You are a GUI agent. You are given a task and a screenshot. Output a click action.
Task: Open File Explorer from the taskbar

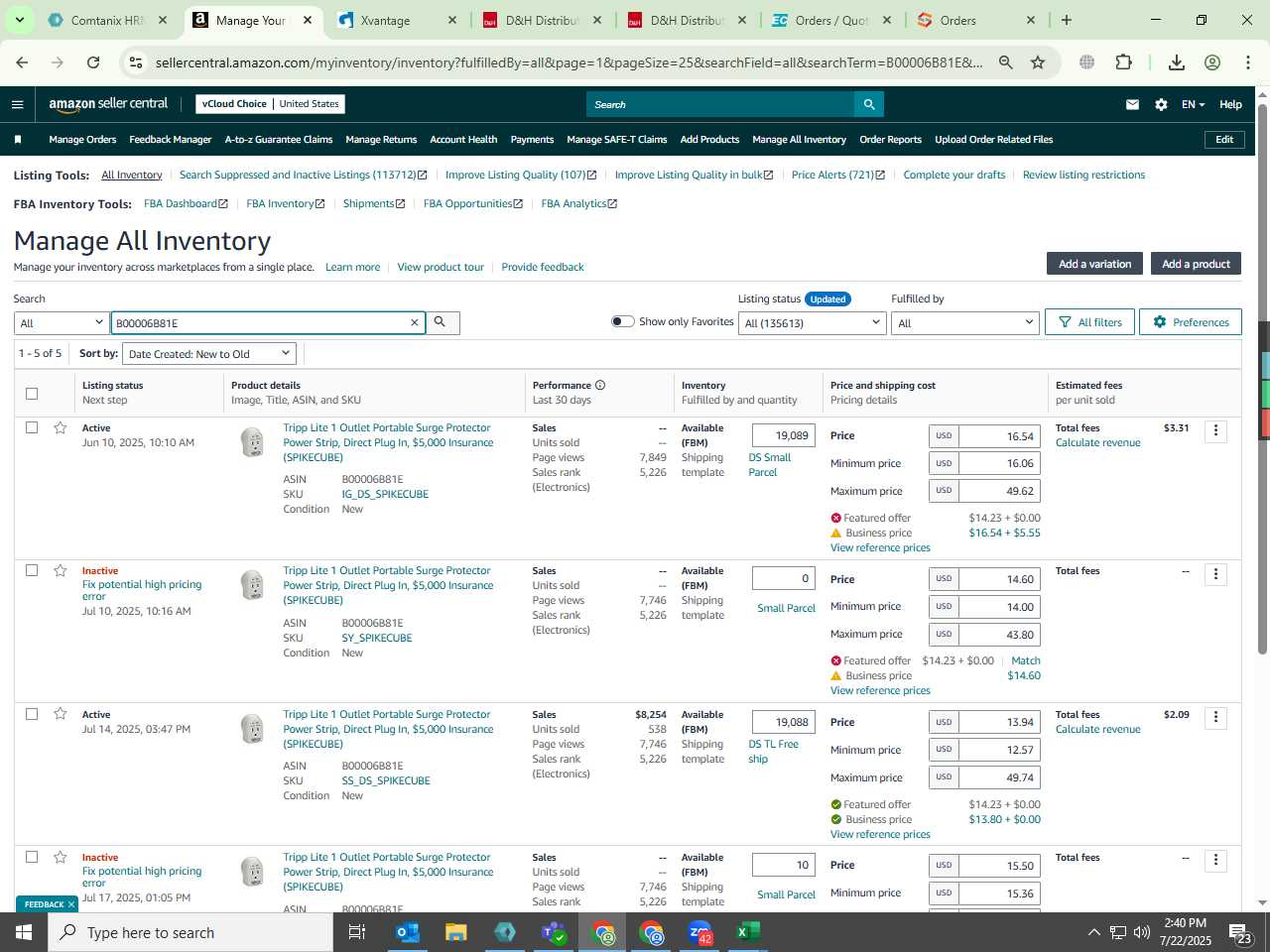455,932
